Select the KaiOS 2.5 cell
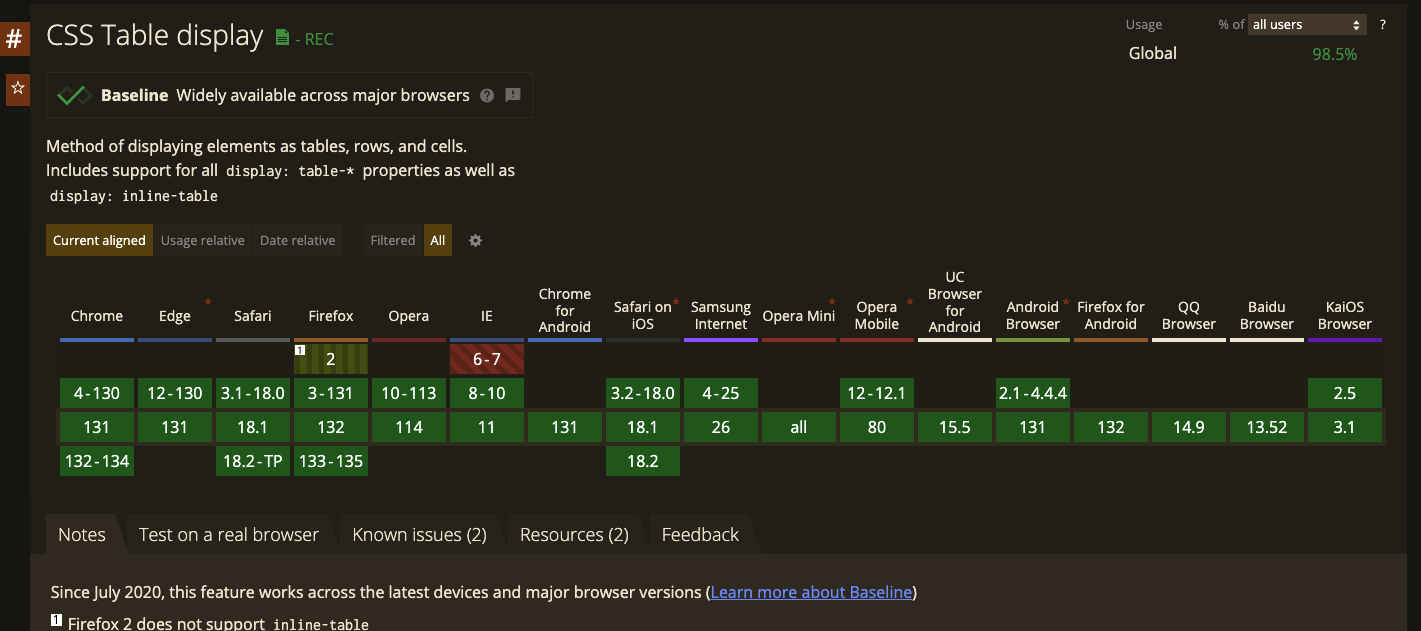This screenshot has width=1421, height=631. (x=1345, y=393)
